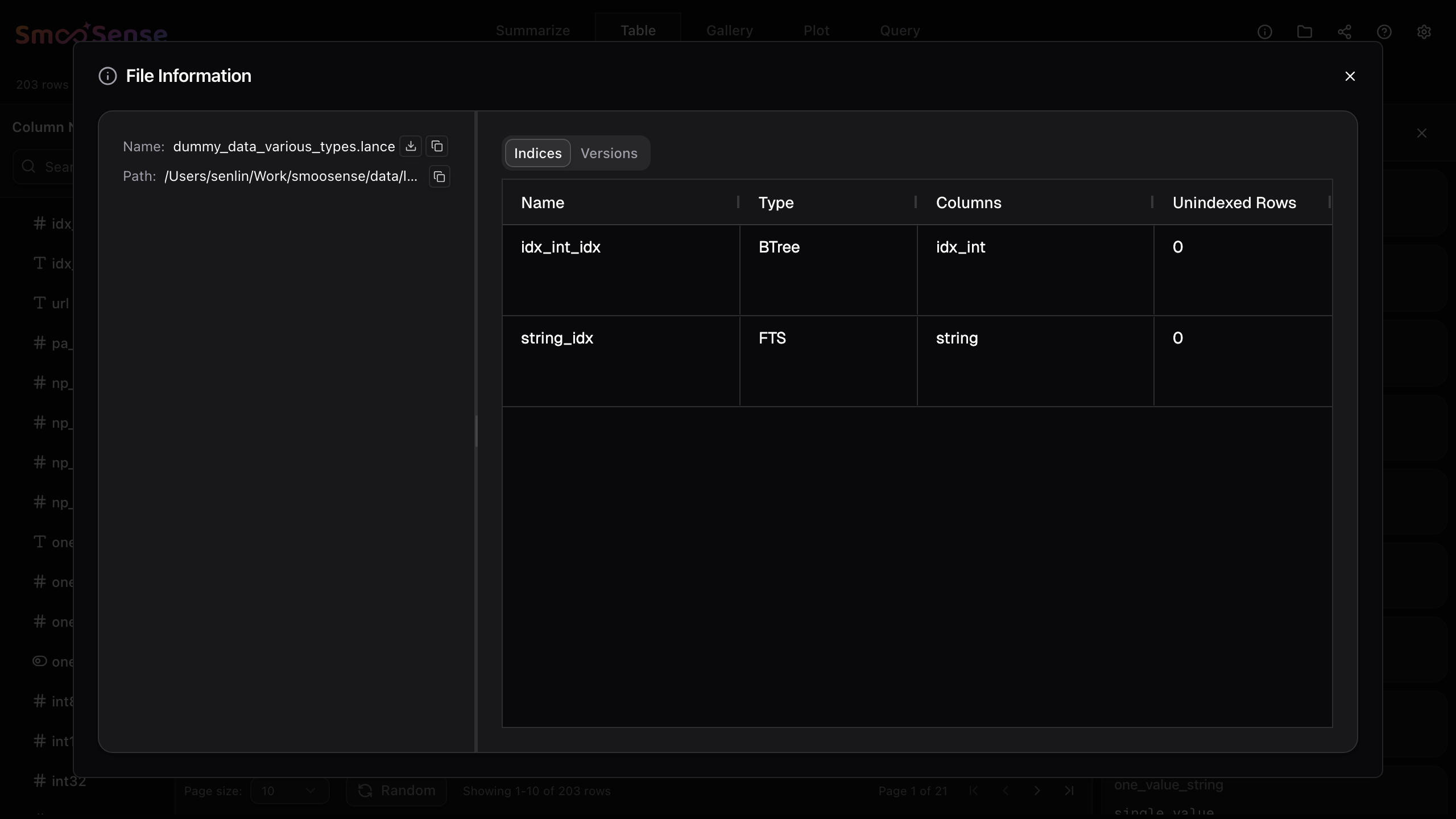Copy the file name to clipboard
1456x819 pixels.
437,146
